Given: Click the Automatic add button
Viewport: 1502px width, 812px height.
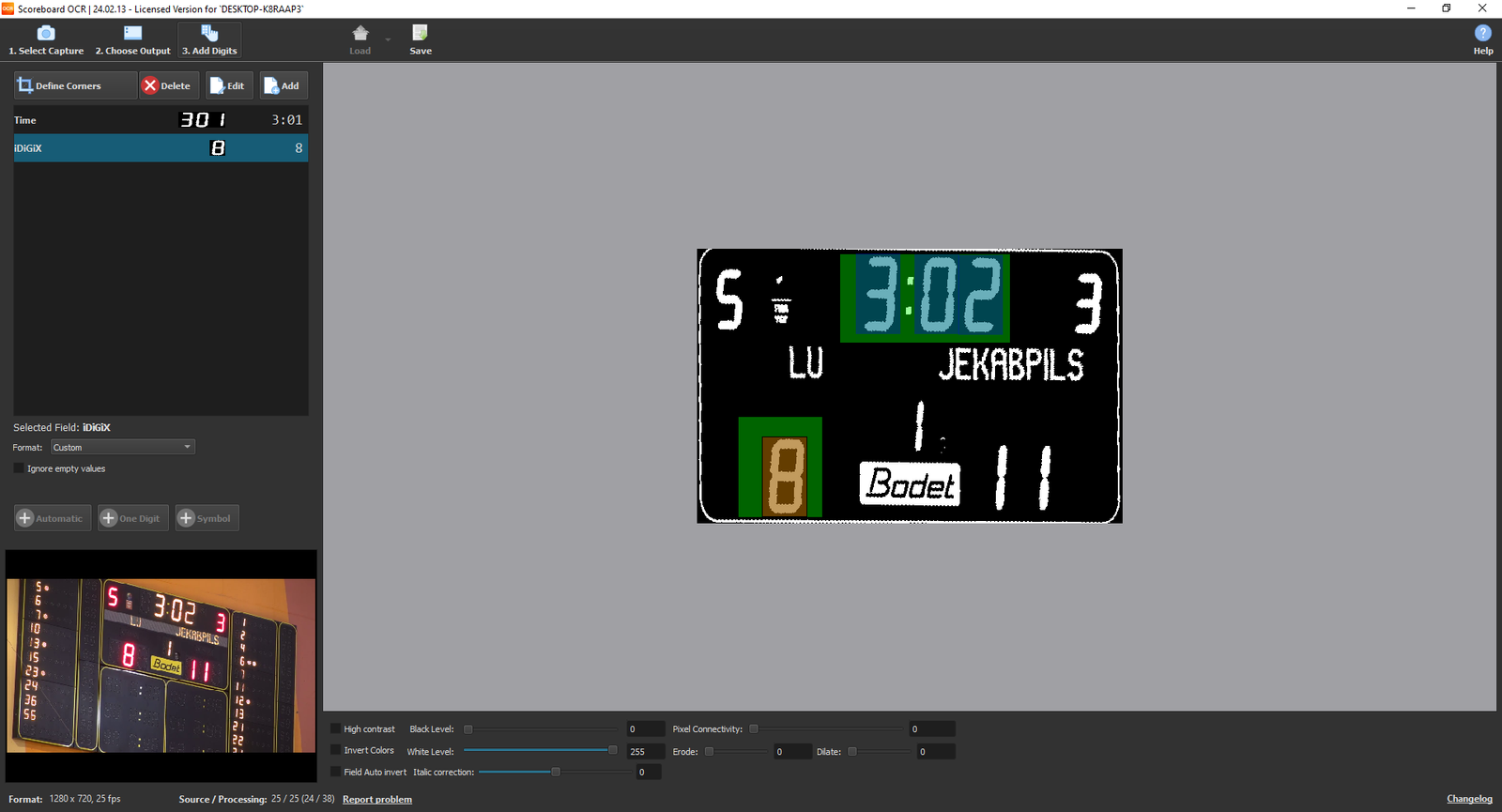Looking at the screenshot, I should (53, 518).
